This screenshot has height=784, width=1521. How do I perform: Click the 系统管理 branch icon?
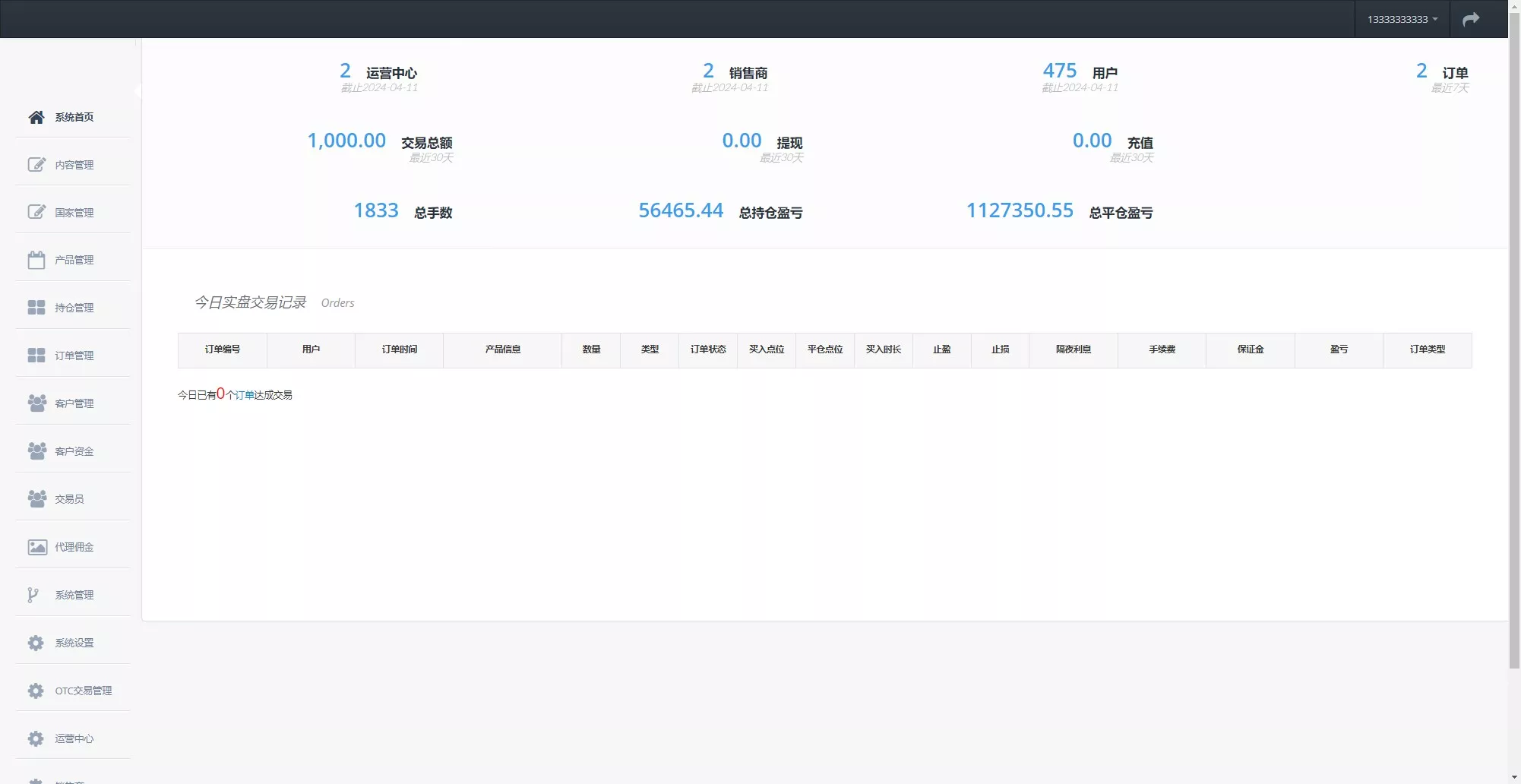click(x=32, y=594)
